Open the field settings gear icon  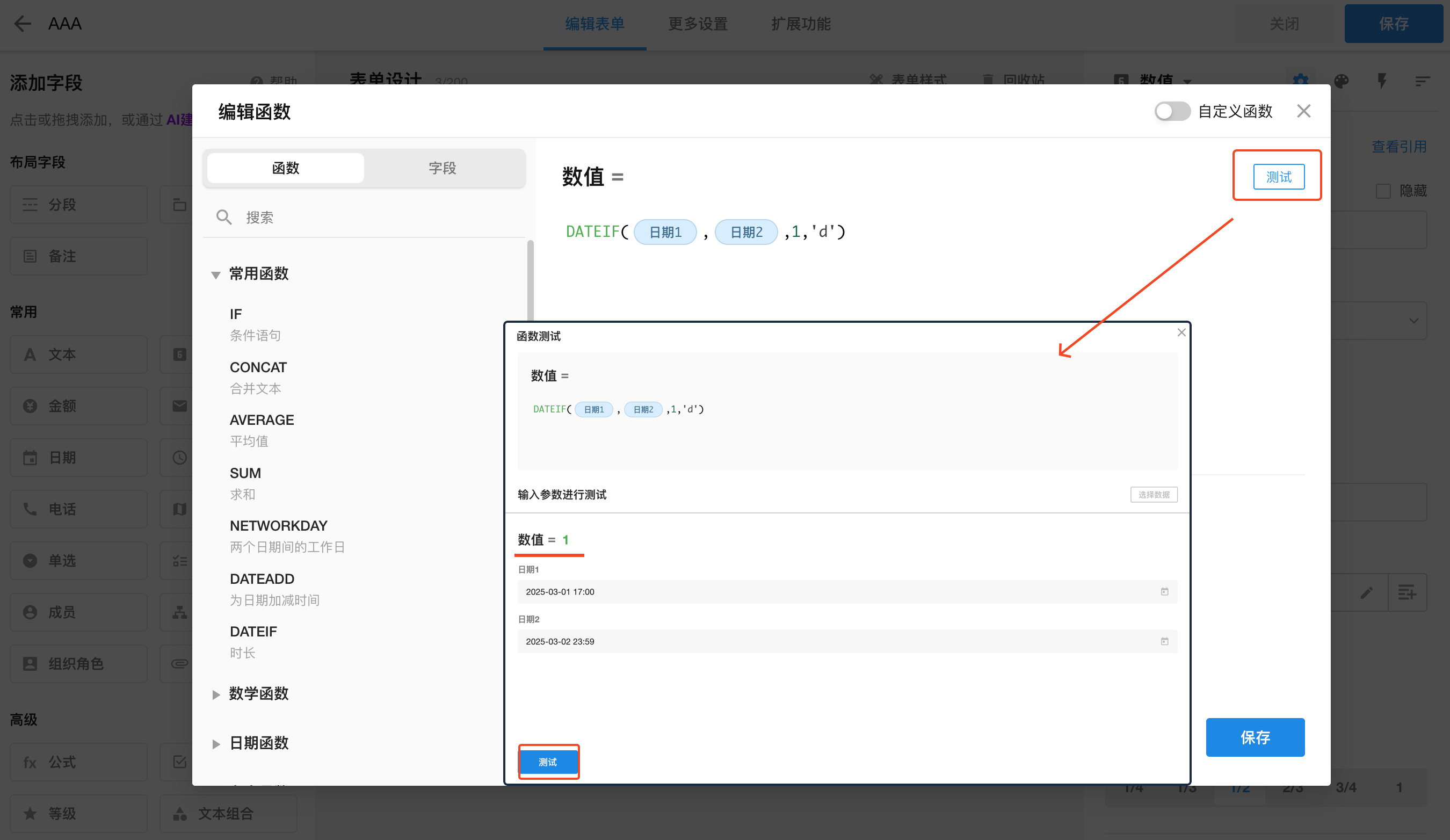[x=1300, y=81]
